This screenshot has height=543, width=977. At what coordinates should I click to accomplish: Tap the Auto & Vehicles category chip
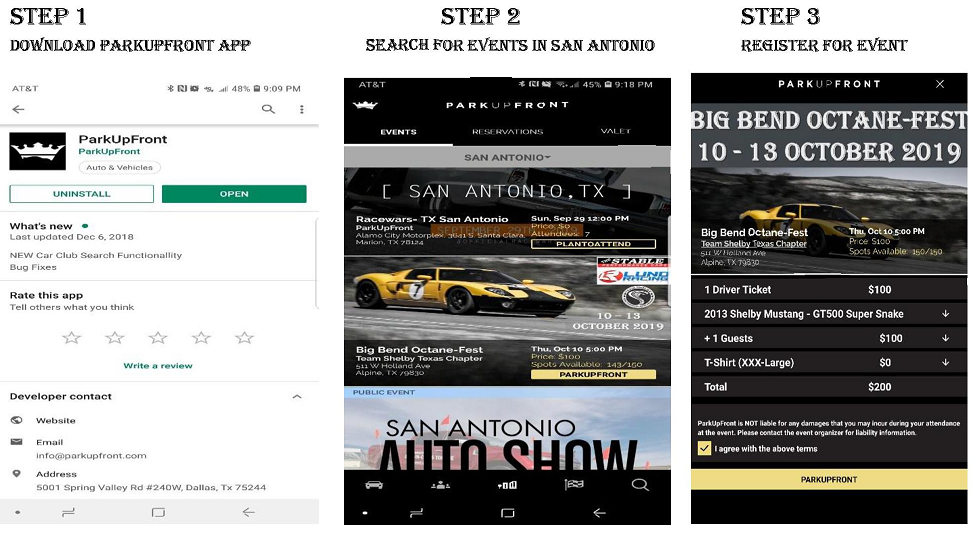[x=120, y=167]
